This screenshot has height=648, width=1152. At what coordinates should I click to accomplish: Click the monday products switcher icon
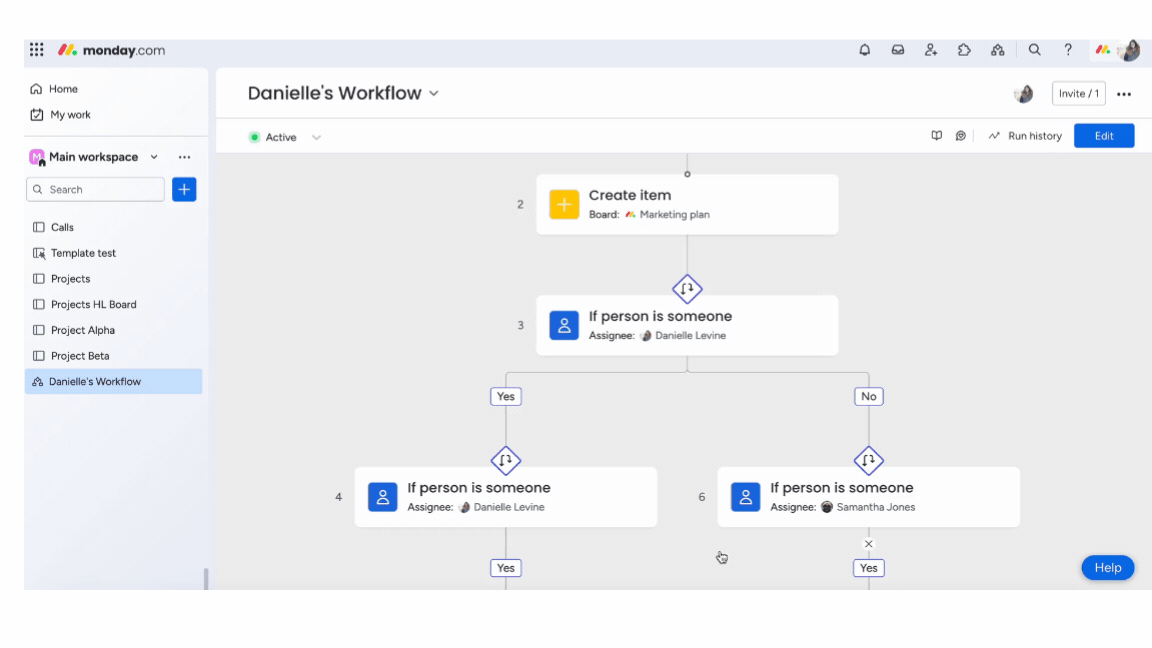click(x=1103, y=50)
